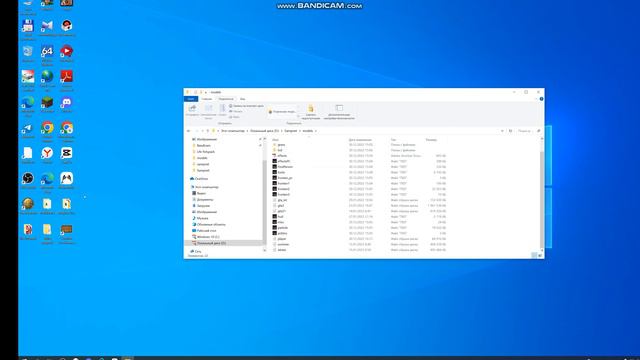640x360 pixels.
Task: Select Network in the navigation pane
Action: (x=196, y=251)
